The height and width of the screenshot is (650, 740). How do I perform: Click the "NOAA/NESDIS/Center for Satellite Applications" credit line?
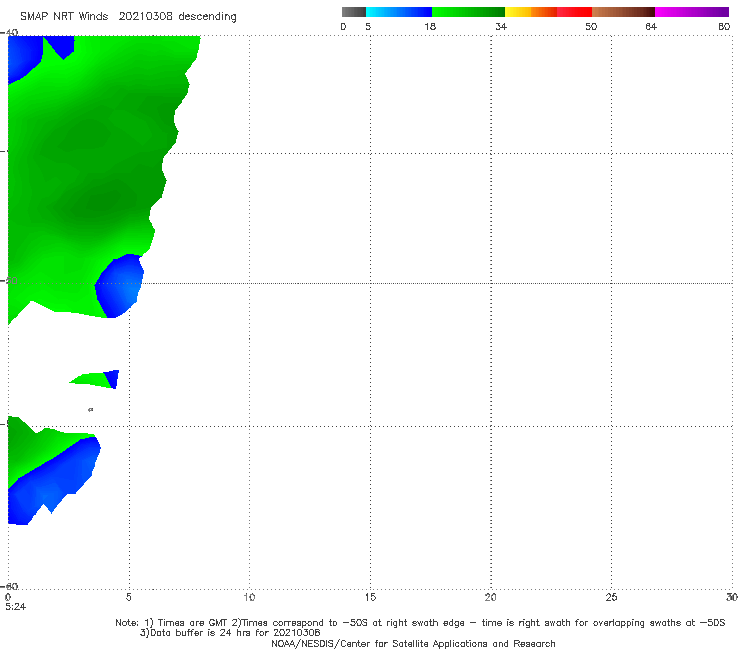pyautogui.click(x=413, y=644)
